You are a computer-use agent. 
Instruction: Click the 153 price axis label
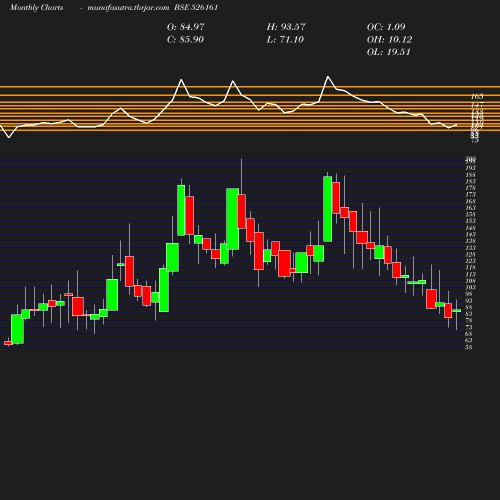pyautogui.click(x=471, y=221)
